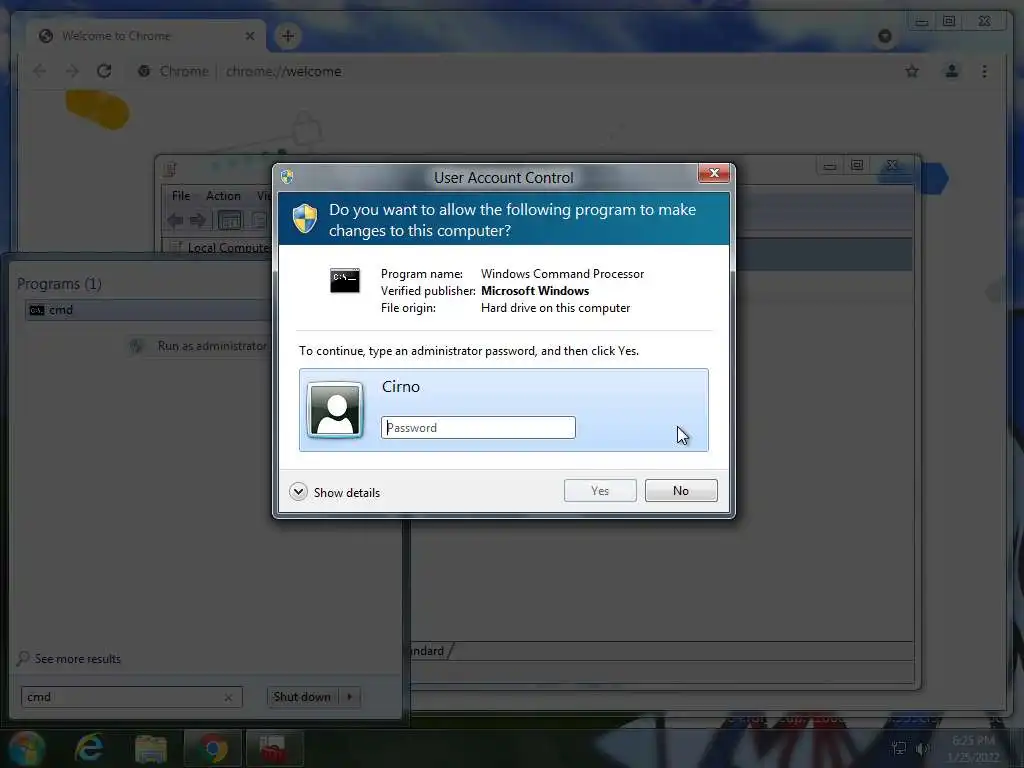1024x768 pixels.
Task: Click the volume speaker tray icon
Action: (x=922, y=748)
